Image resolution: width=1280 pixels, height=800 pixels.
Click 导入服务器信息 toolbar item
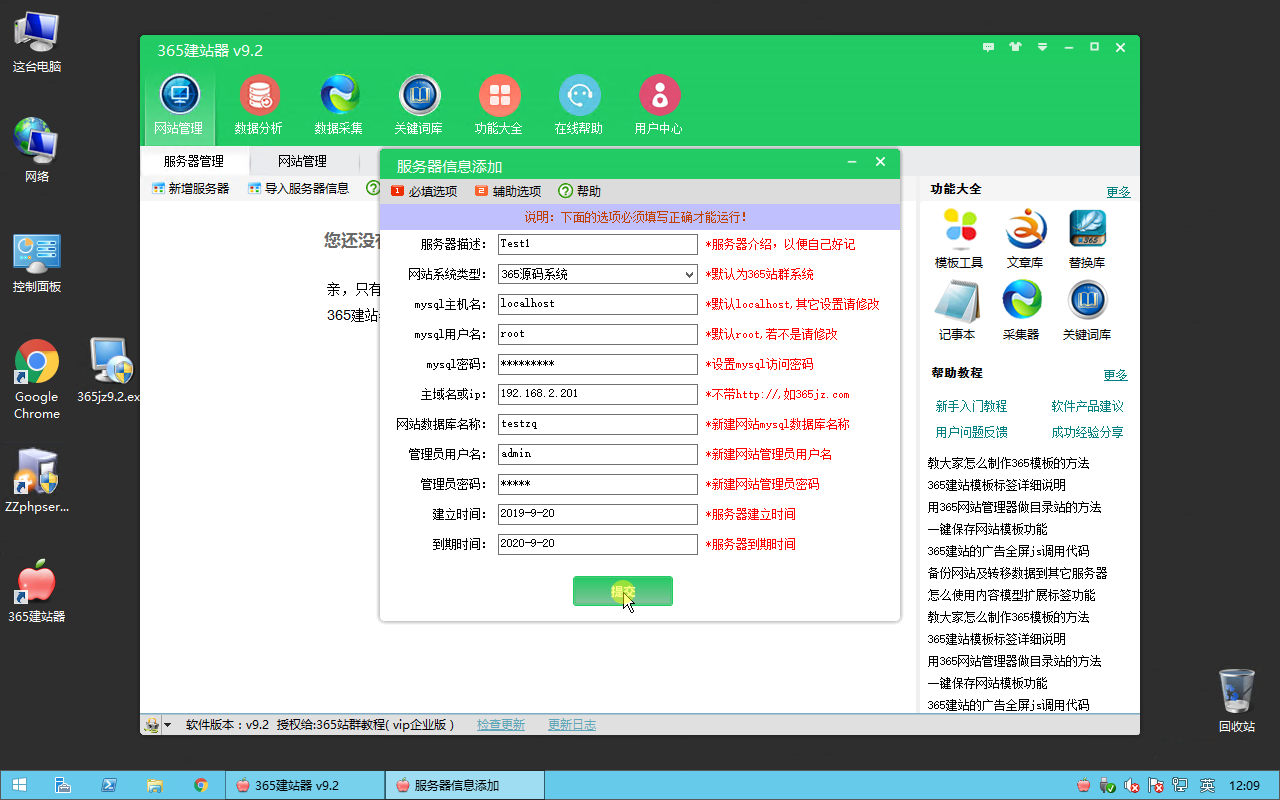[298, 188]
